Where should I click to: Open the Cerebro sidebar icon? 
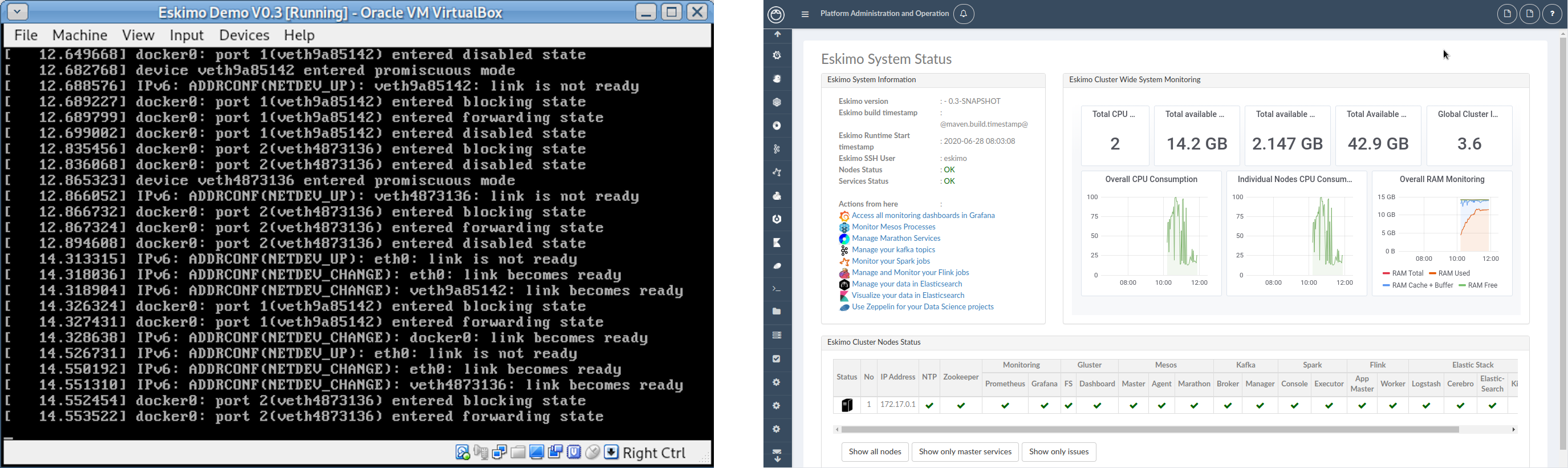pos(777,219)
